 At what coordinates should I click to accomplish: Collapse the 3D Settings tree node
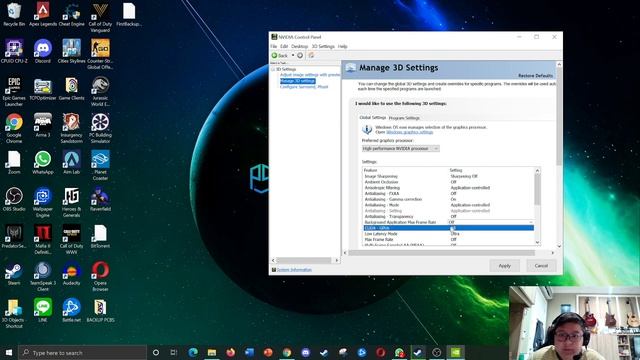tap(273, 69)
